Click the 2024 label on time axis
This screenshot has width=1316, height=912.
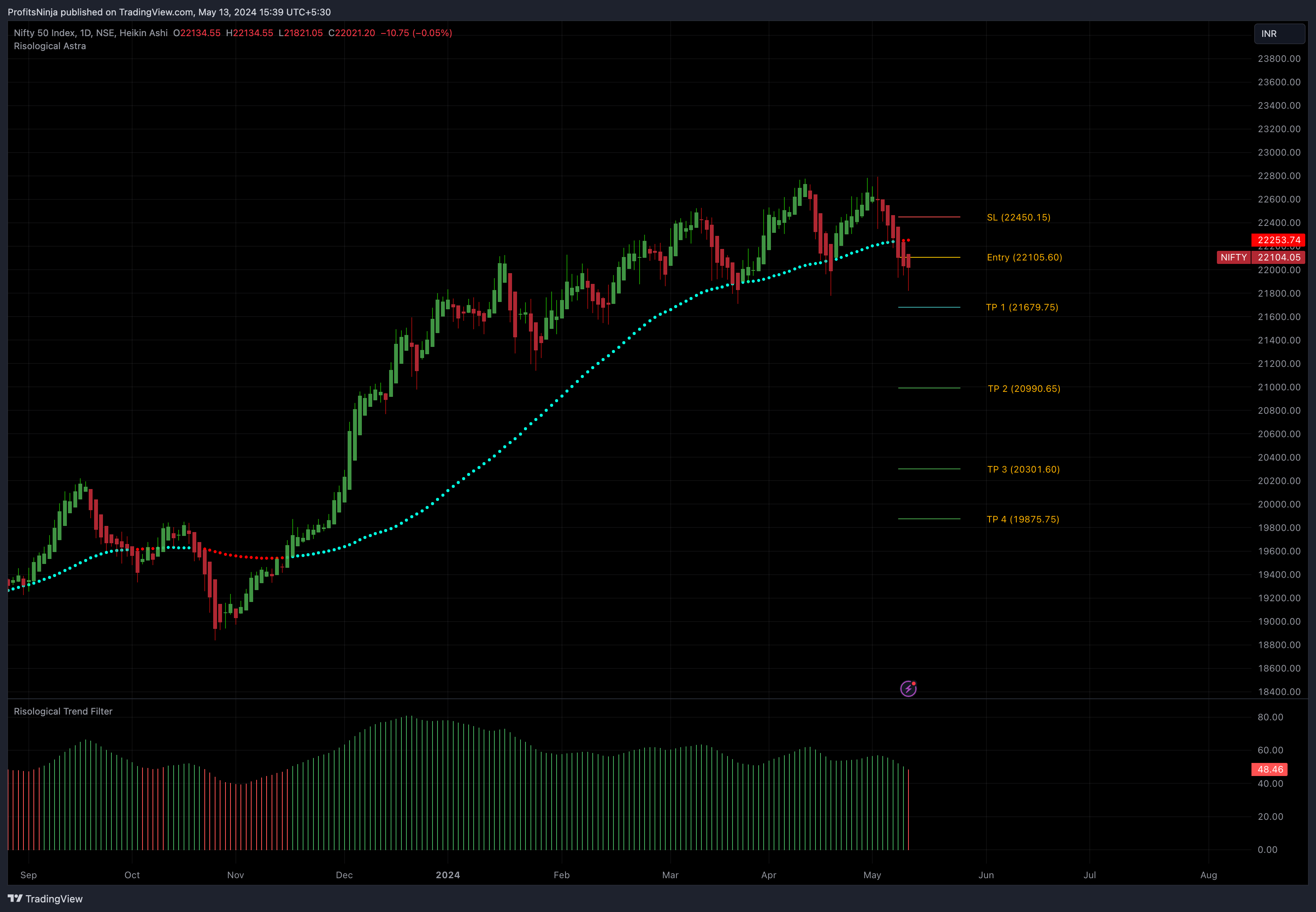click(448, 875)
